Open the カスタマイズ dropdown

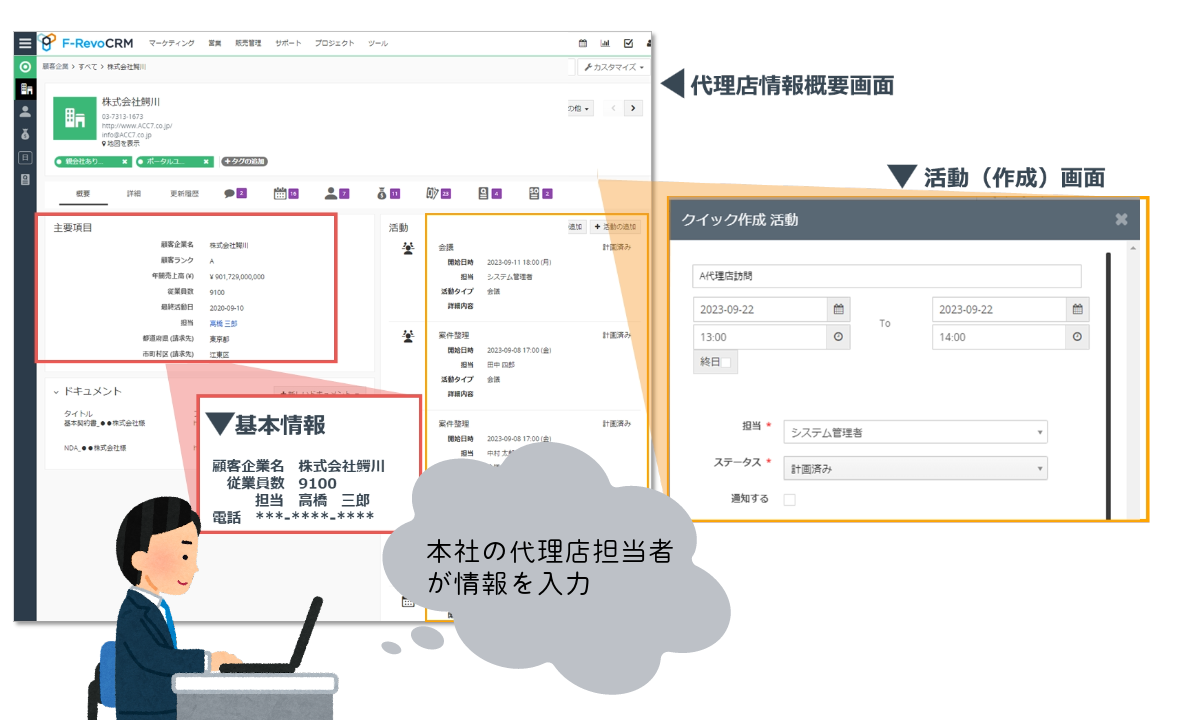pyautogui.click(x=613, y=67)
